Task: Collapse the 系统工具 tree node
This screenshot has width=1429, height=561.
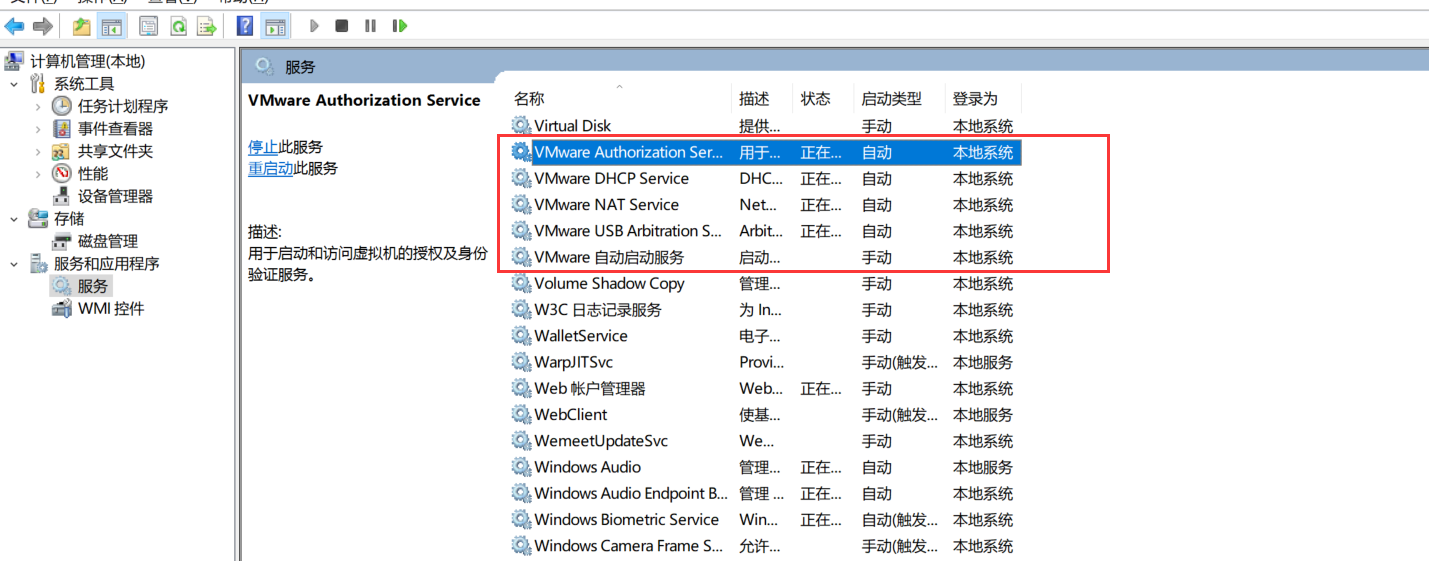Action: pos(14,84)
